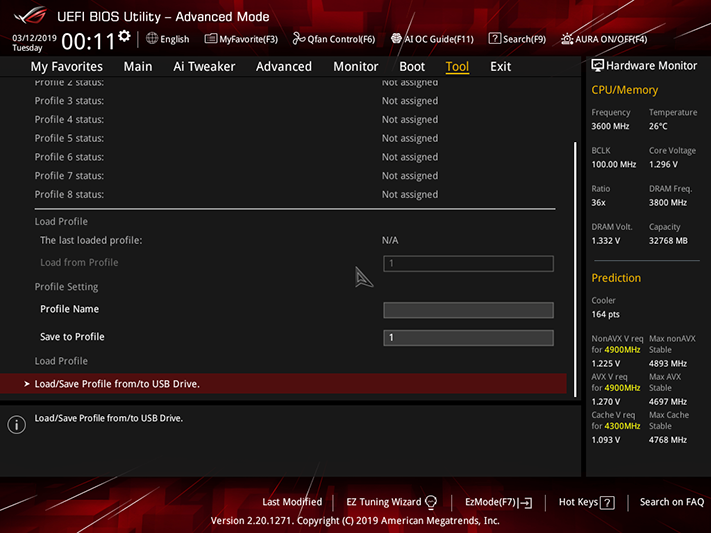This screenshot has width=711, height=533.
Task: Open AI OC Guide brain icon
Action: (x=396, y=39)
